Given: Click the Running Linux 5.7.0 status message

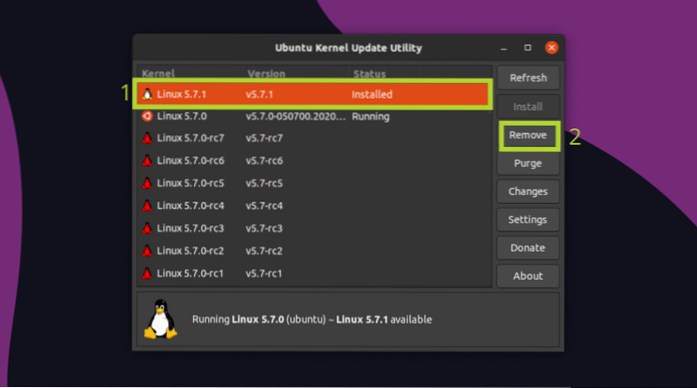Looking at the screenshot, I should tap(312, 320).
